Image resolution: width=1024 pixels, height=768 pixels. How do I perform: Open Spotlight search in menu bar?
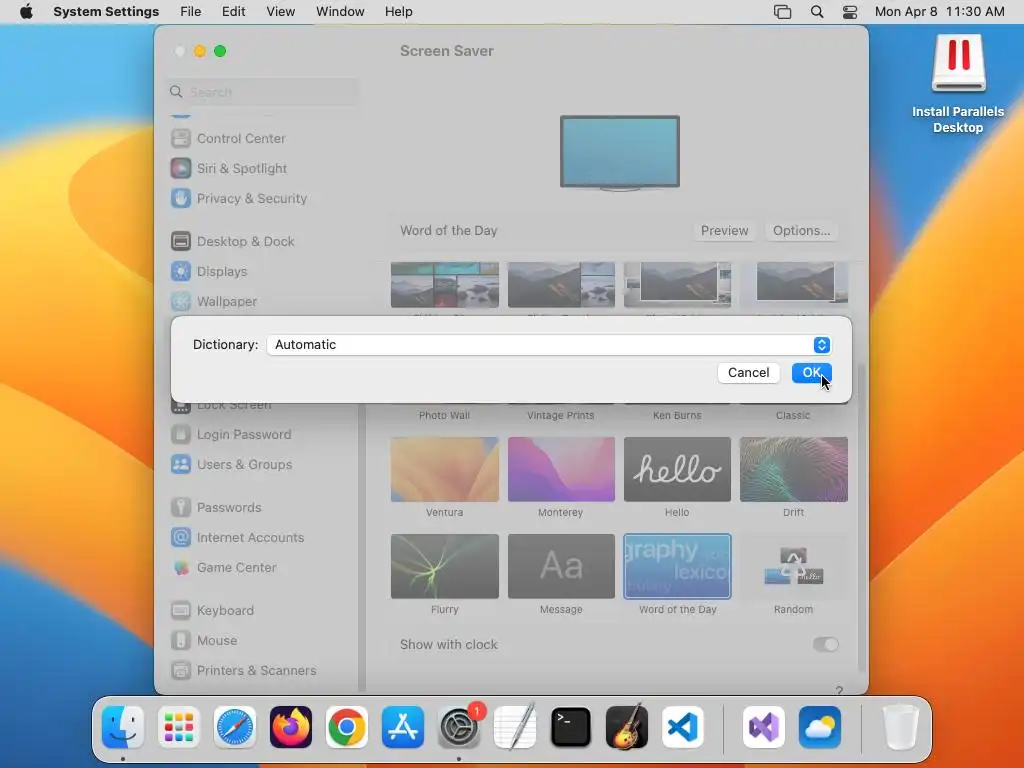click(x=817, y=12)
